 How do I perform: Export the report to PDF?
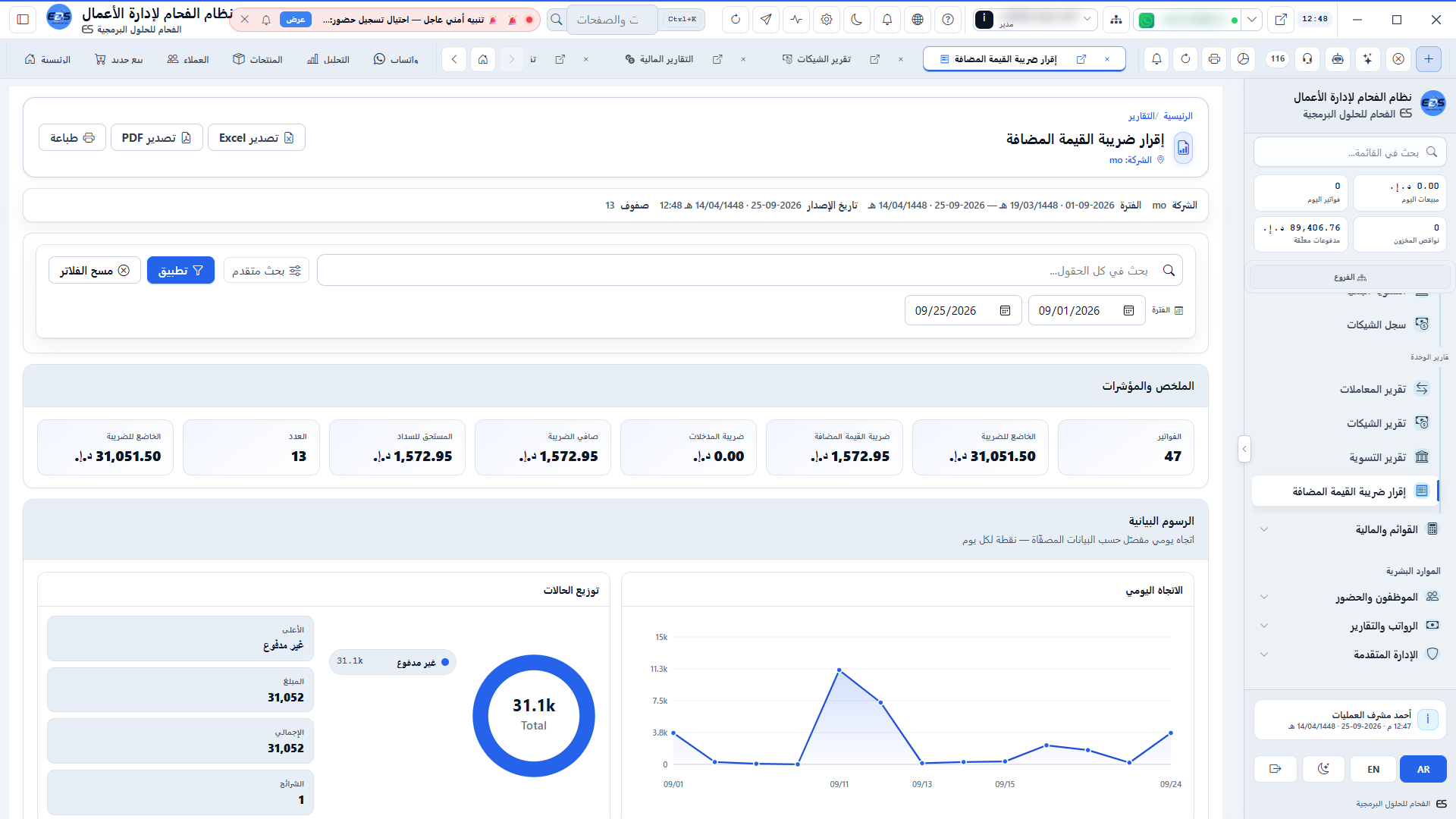click(x=156, y=138)
